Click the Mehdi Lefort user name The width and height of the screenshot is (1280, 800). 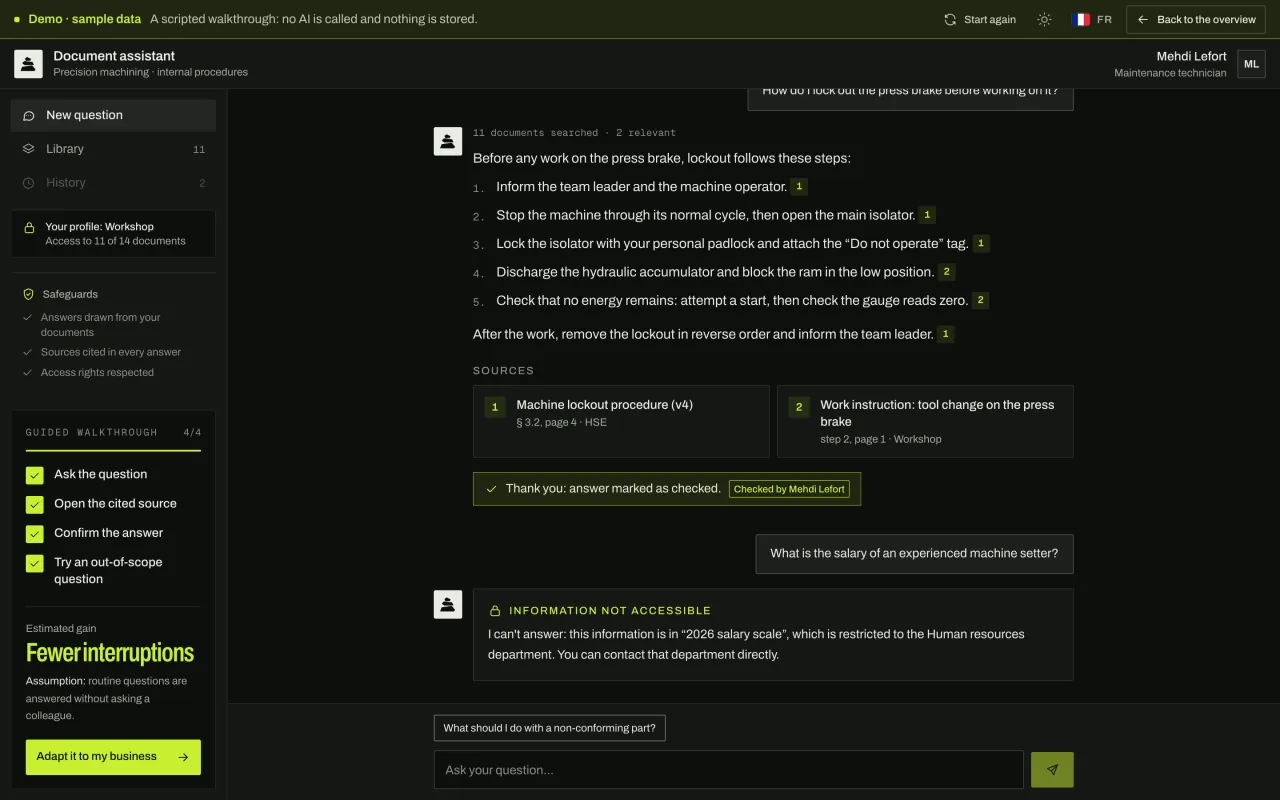(1191, 56)
